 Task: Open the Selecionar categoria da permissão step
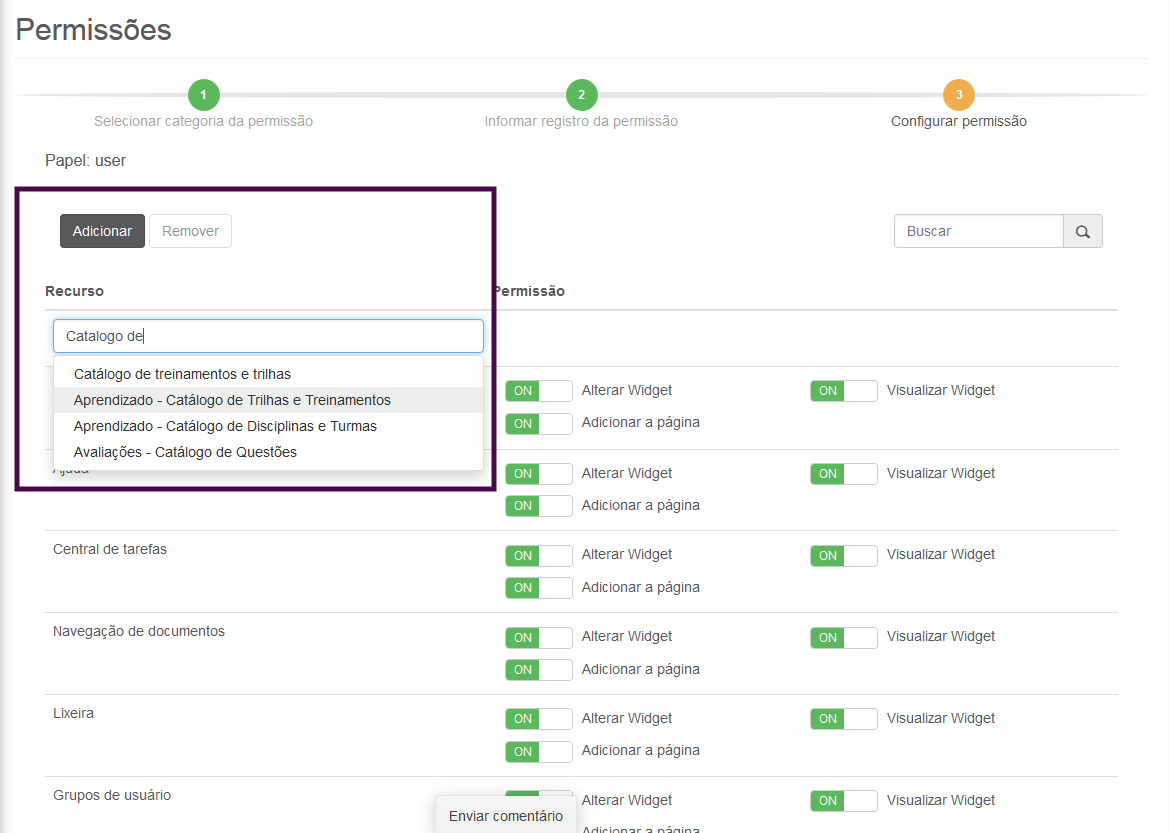(204, 121)
